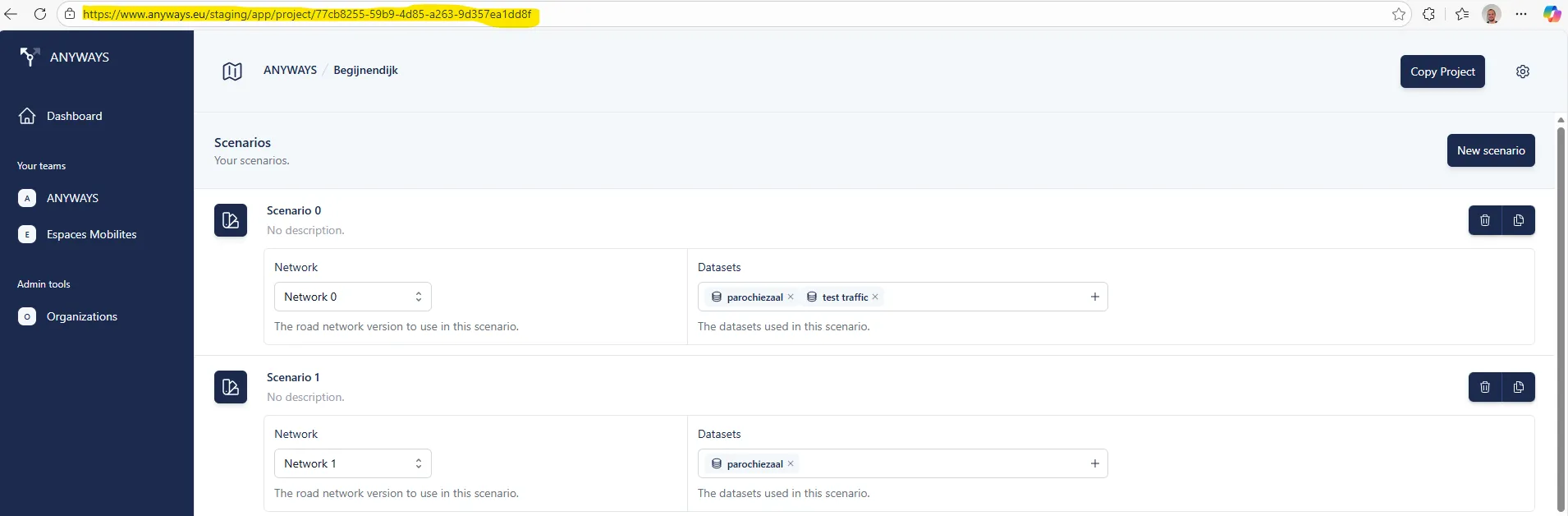Select test traffic tag in Scenario 0
1568x516 pixels.
[x=842, y=297]
